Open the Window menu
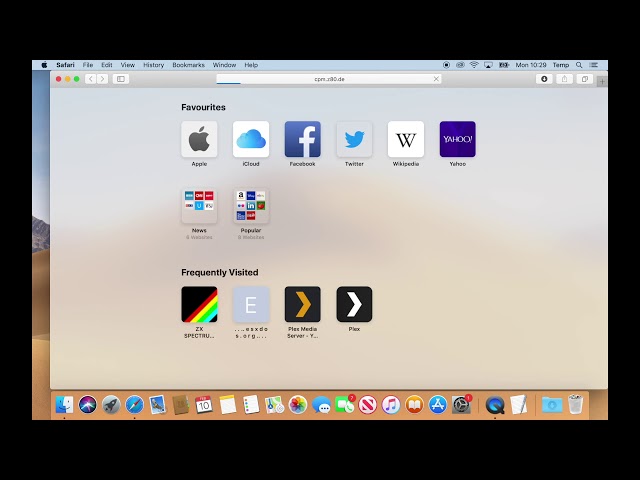This screenshot has height=480, width=640. coord(224,65)
